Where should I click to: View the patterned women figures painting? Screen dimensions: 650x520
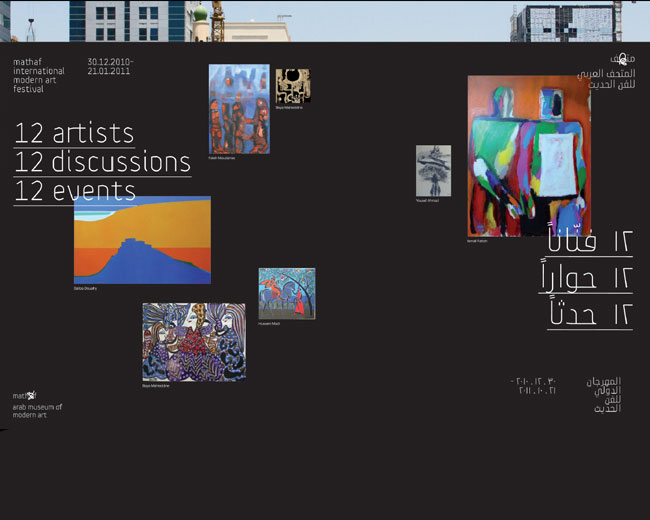[194, 342]
